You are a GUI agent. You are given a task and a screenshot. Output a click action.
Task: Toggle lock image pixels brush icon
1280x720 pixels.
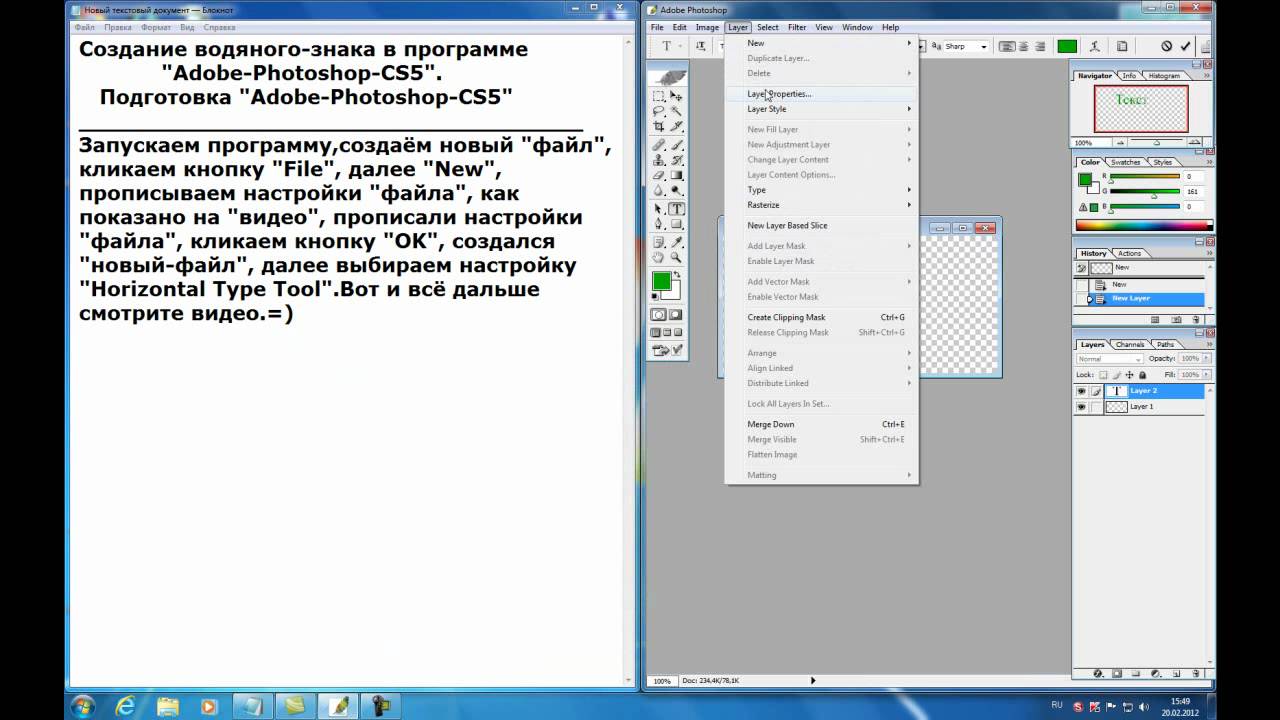[1116, 375]
